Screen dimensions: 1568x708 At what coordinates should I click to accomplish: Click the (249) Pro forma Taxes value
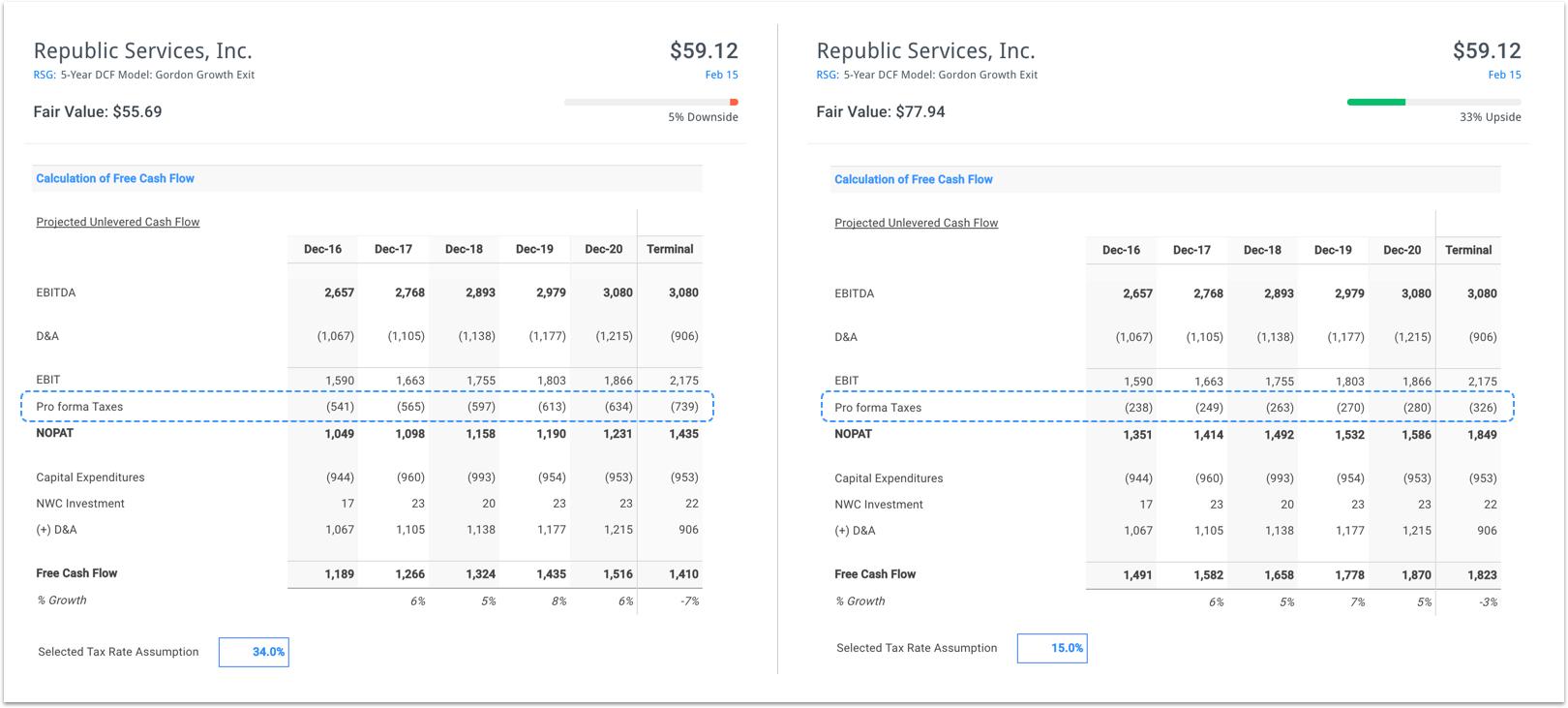(1209, 408)
